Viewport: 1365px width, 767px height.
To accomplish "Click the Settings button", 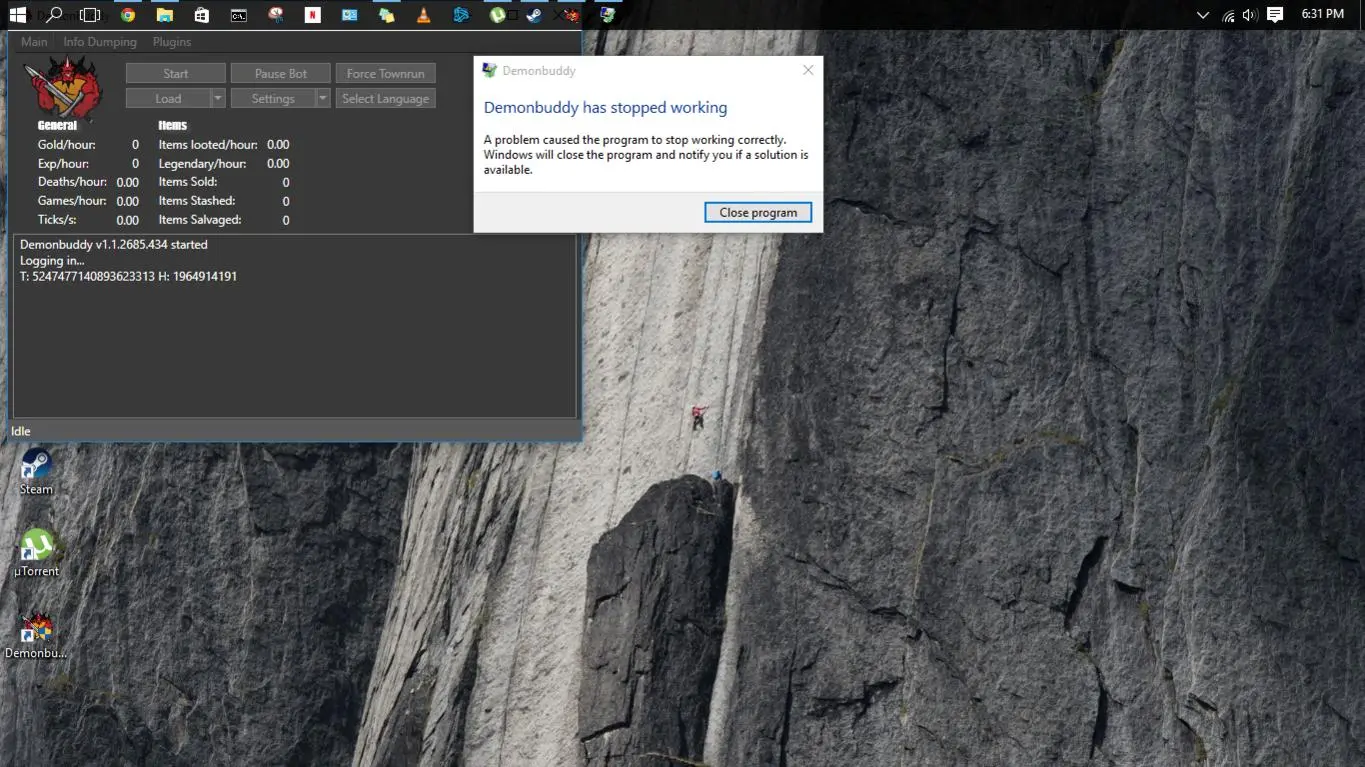I will [273, 99].
